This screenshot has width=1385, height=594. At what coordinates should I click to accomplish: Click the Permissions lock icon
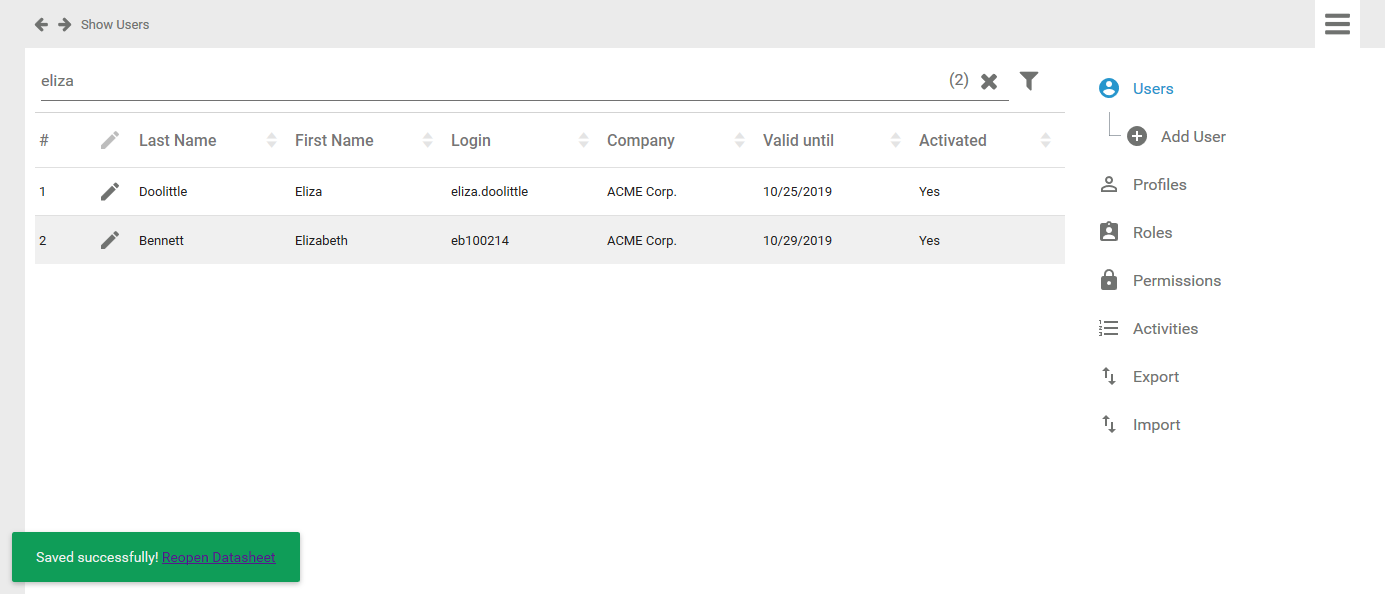(1108, 281)
